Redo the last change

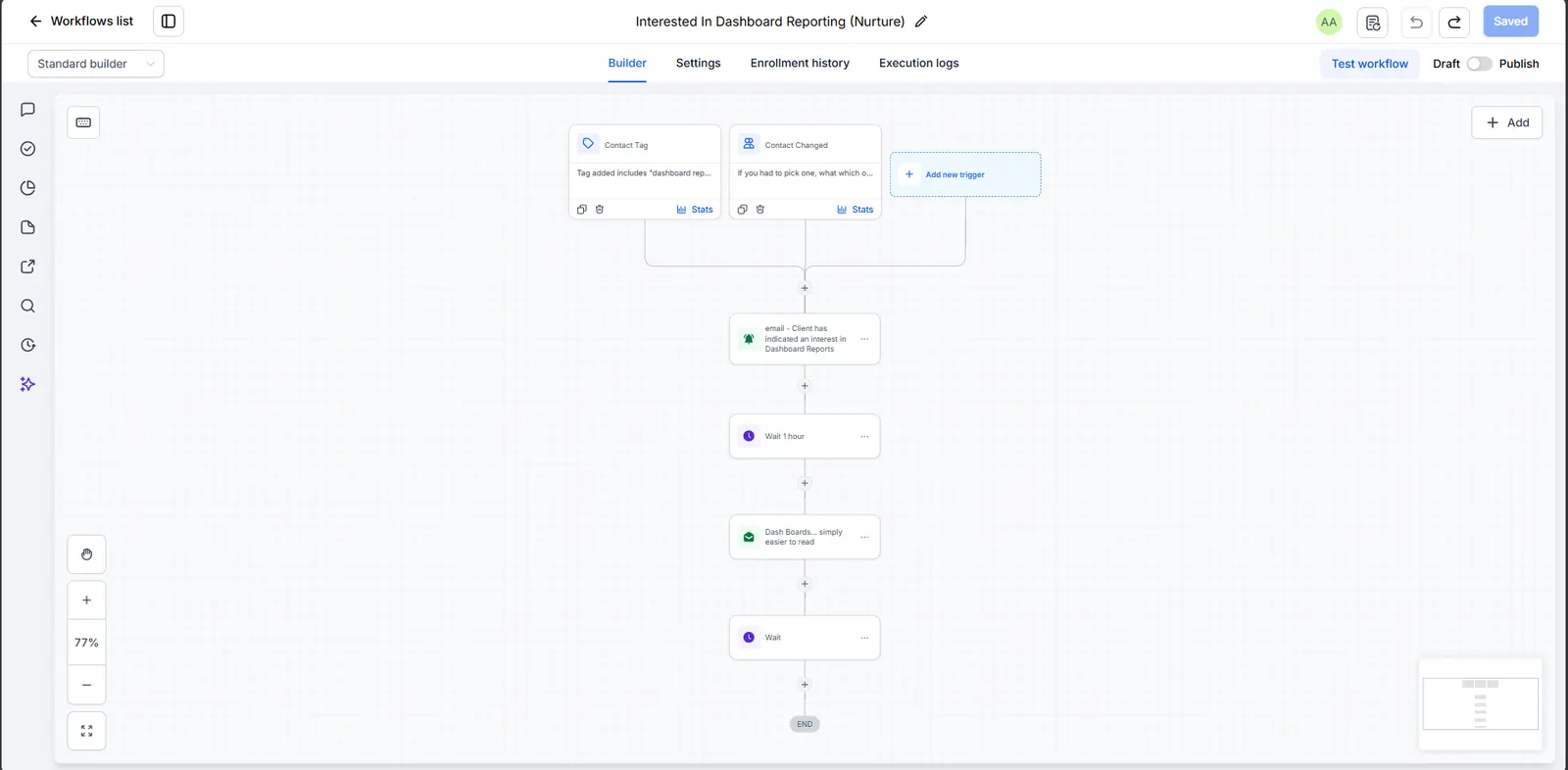[1454, 22]
